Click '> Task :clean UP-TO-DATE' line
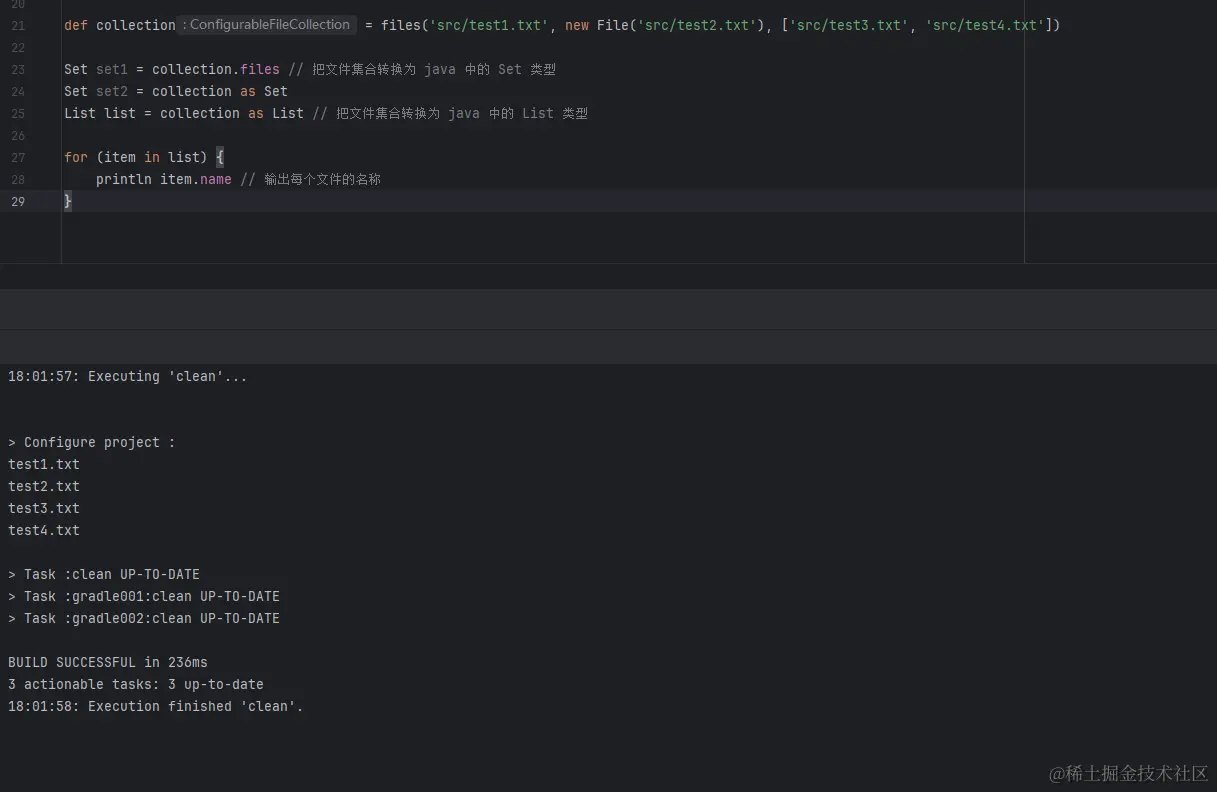Viewport: 1217px width, 792px height. point(104,574)
